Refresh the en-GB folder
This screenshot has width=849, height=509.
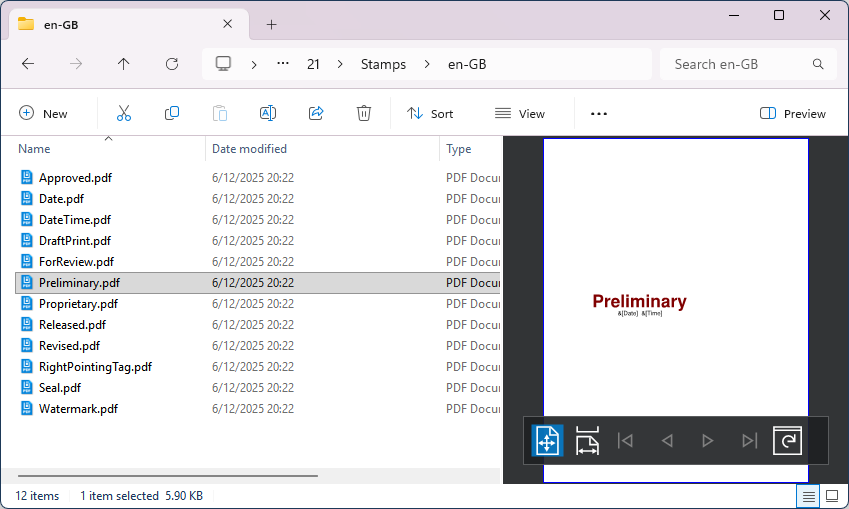coord(172,64)
